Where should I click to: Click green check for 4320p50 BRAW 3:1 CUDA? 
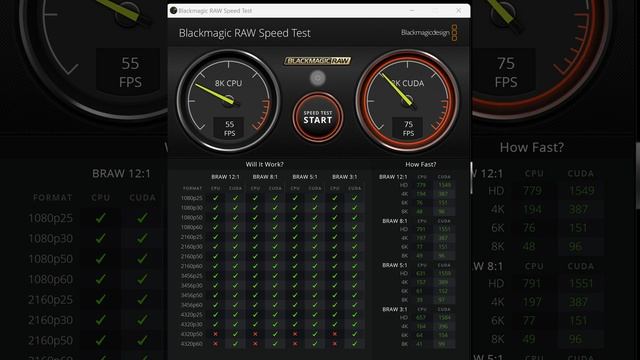(355, 334)
